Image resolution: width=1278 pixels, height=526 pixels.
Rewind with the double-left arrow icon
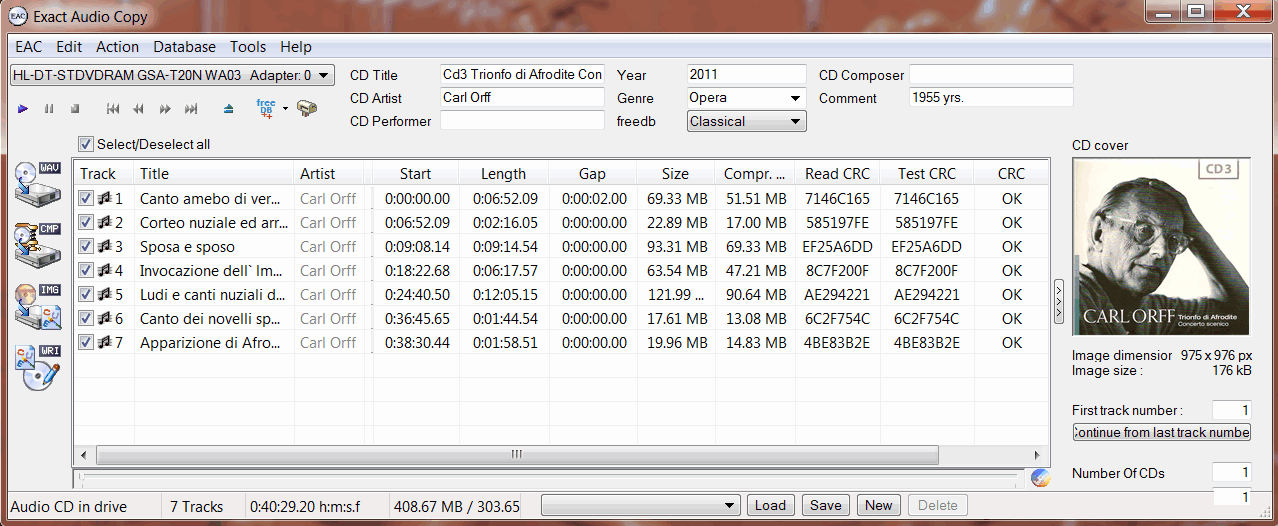[138, 108]
